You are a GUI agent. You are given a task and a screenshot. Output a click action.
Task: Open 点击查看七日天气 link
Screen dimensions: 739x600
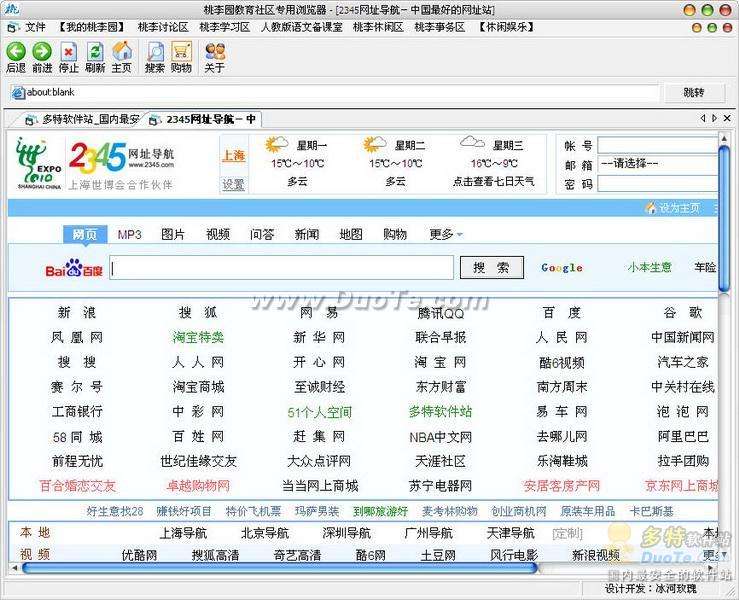(493, 181)
